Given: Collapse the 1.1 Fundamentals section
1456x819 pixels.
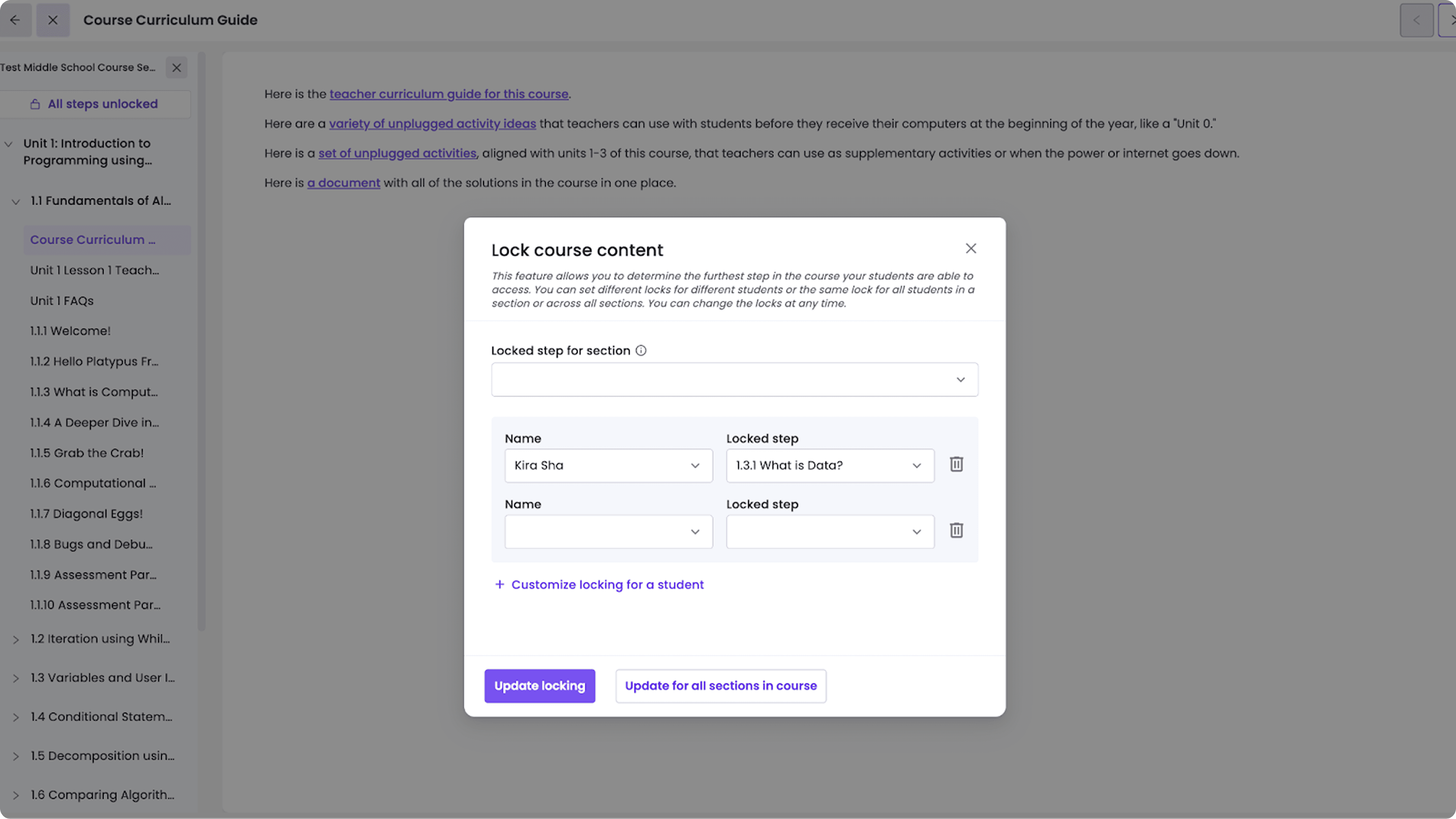Looking at the screenshot, I should [x=16, y=201].
